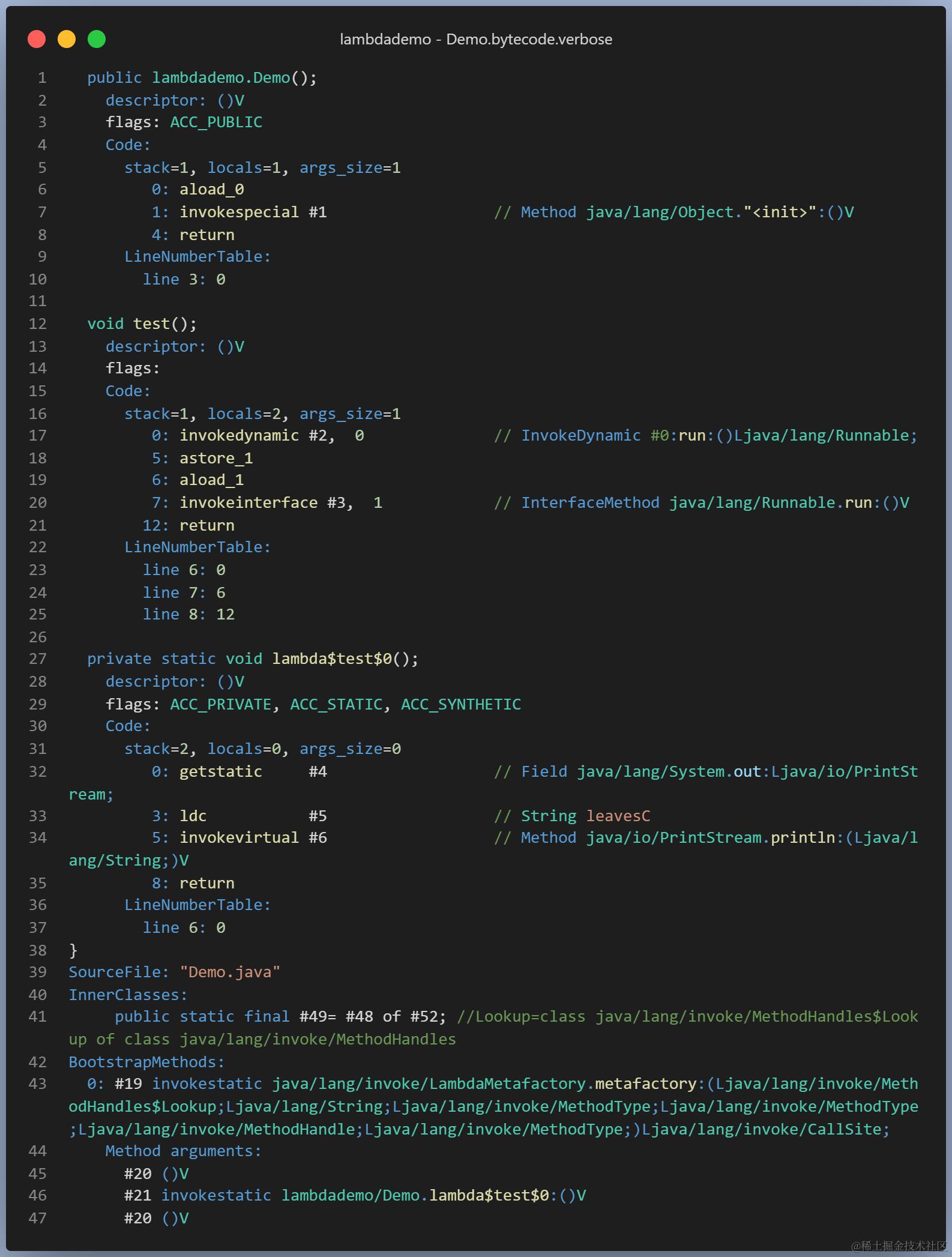Click 'LineNumberTable:' on line 9

point(197,257)
